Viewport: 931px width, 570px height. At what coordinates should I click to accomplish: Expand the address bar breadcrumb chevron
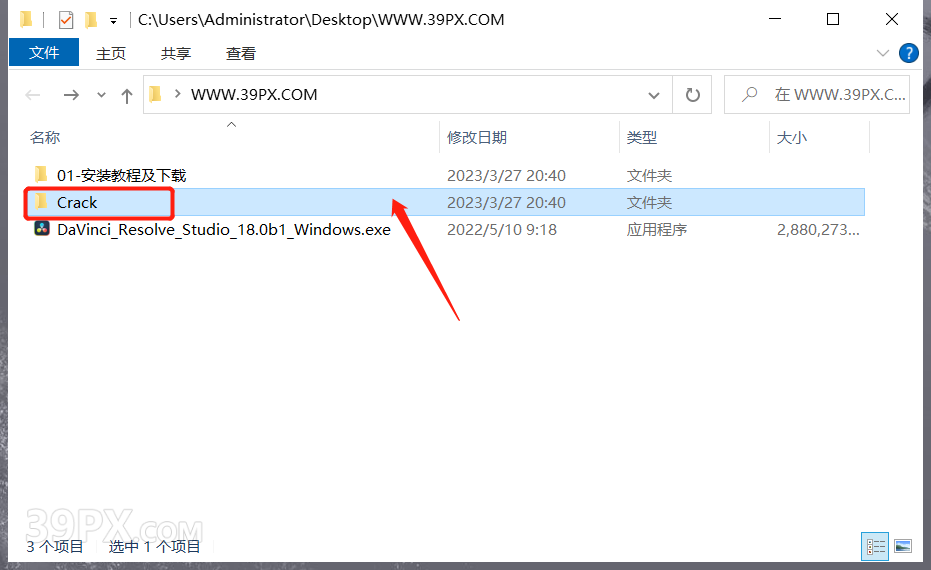click(x=177, y=94)
